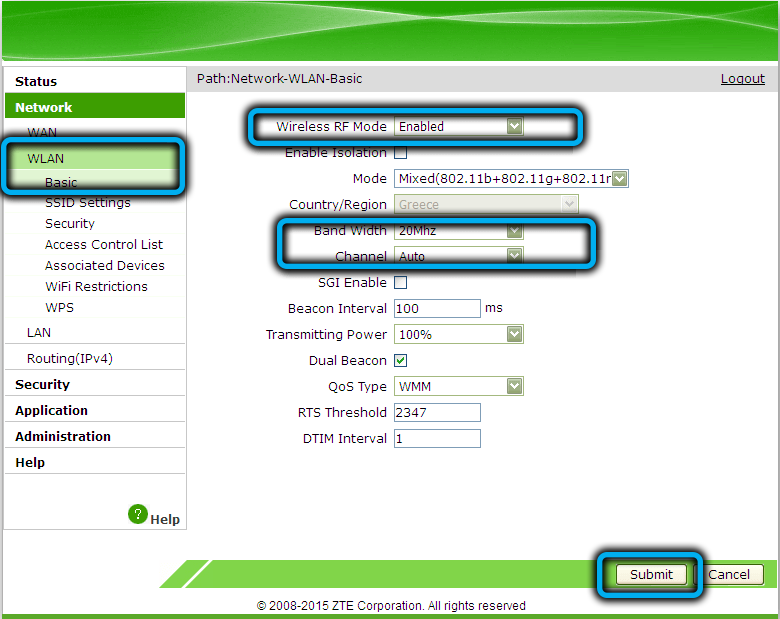Image resolution: width=780 pixels, height=619 pixels.
Task: Click the Wireless RF Mode label
Action: [331, 126]
